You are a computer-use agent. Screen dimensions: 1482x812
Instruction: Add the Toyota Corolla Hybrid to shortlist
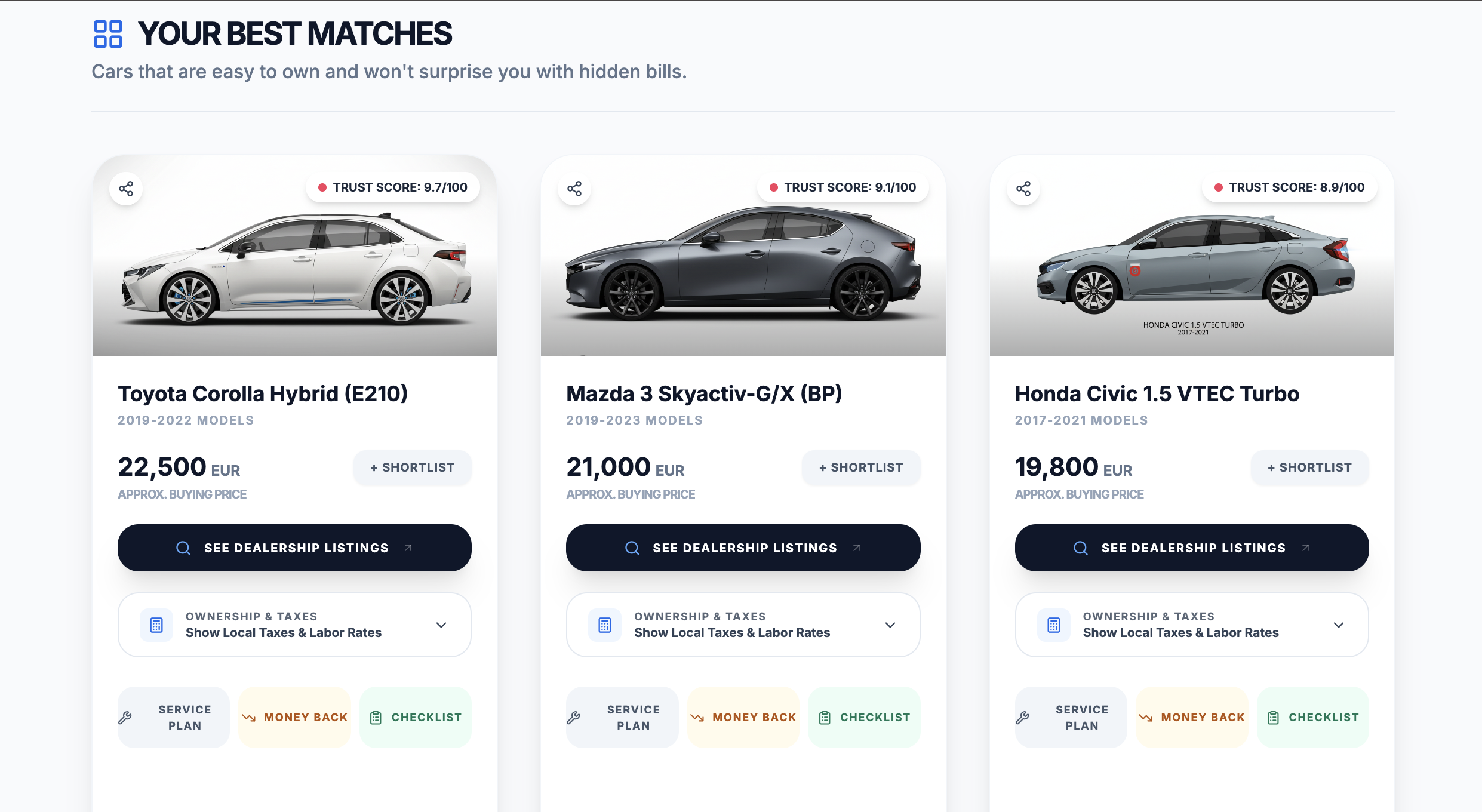412,467
